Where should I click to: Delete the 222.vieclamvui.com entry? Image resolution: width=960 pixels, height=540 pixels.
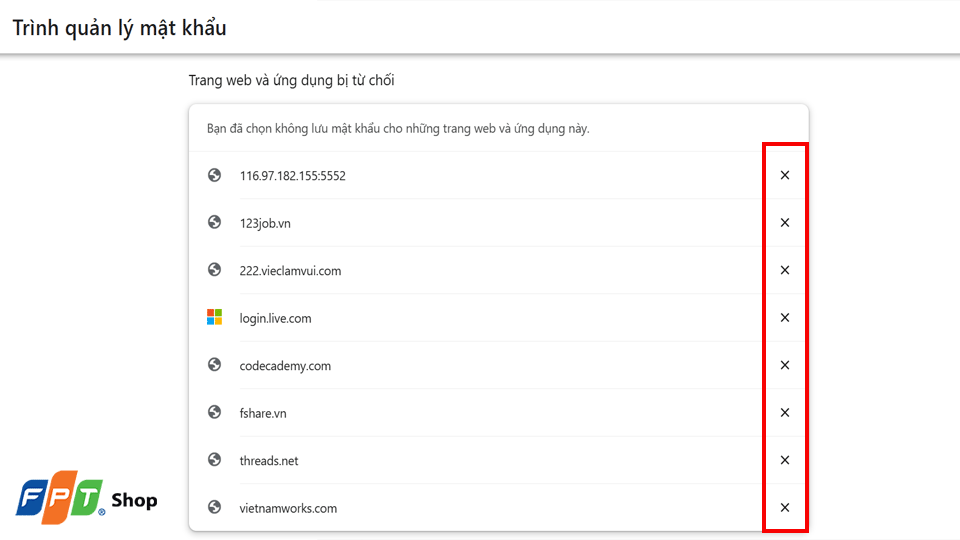tap(785, 270)
